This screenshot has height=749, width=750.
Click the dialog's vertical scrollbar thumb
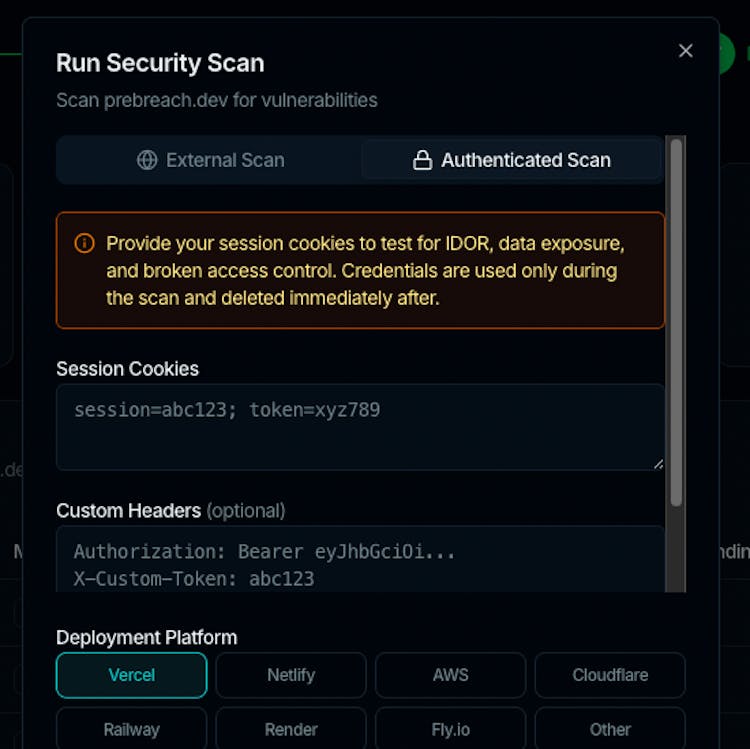point(676,320)
